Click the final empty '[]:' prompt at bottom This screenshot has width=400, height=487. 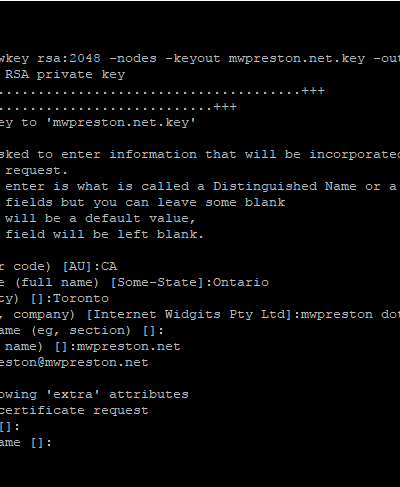(x=41, y=443)
